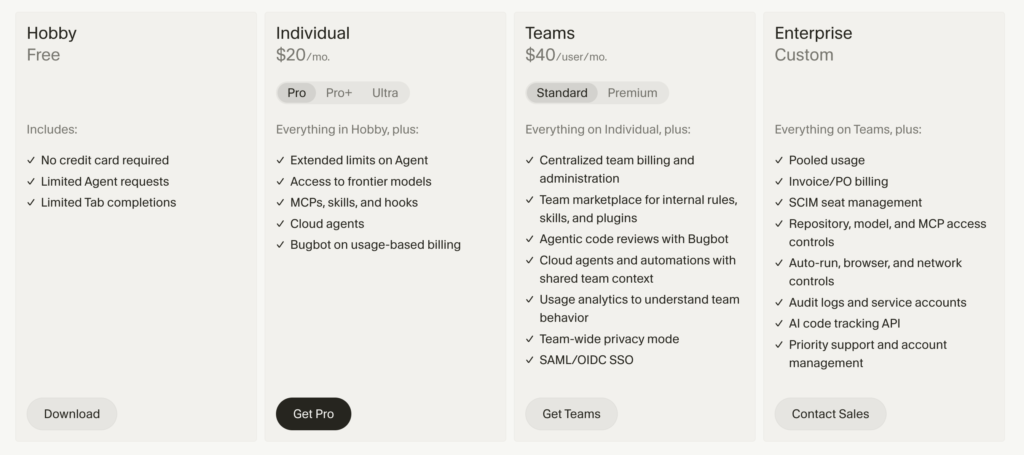The image size is (1024, 455).
Task: Click the Get Teams button
Action: [571, 414]
